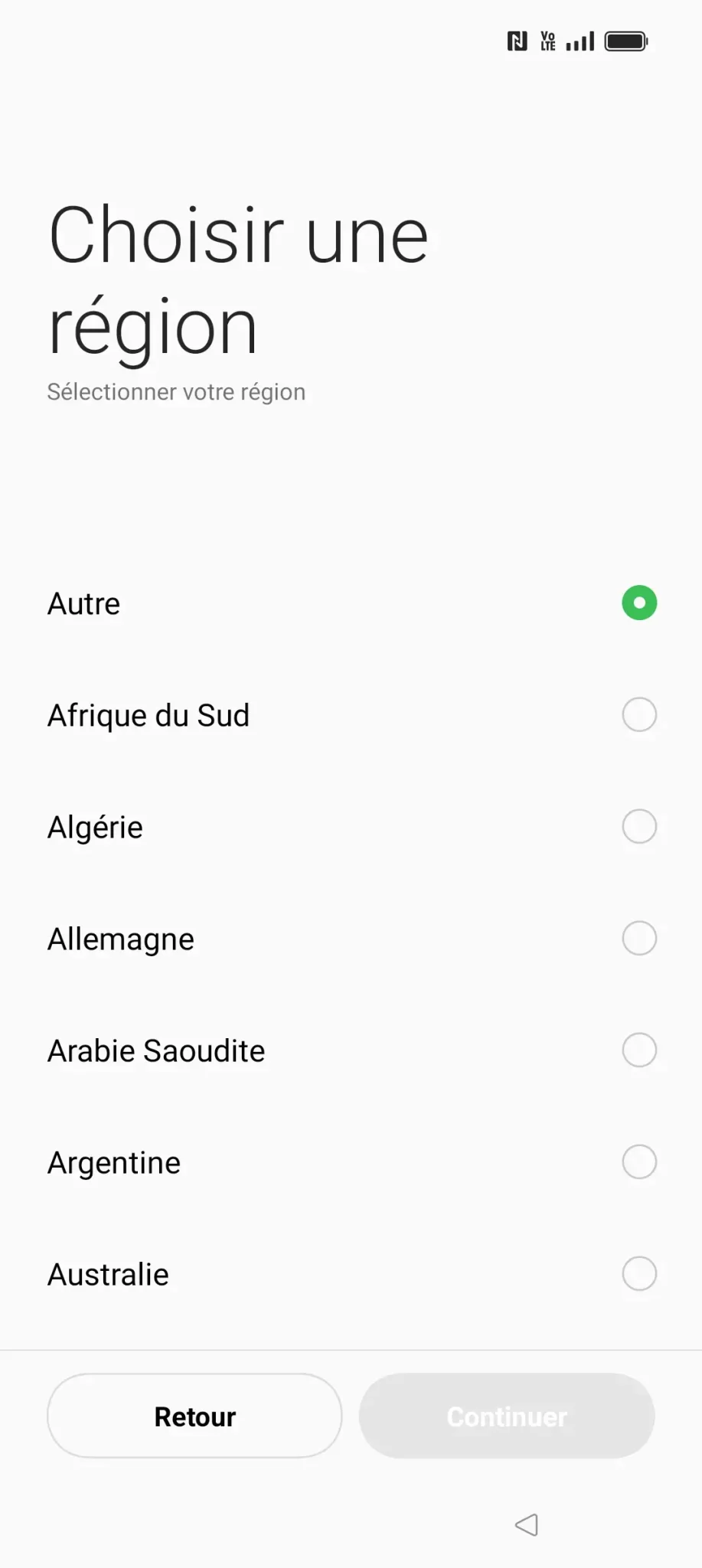Tap the VoLTE status indicator icon
Viewport: 702px width, 1568px height.
pos(548,41)
